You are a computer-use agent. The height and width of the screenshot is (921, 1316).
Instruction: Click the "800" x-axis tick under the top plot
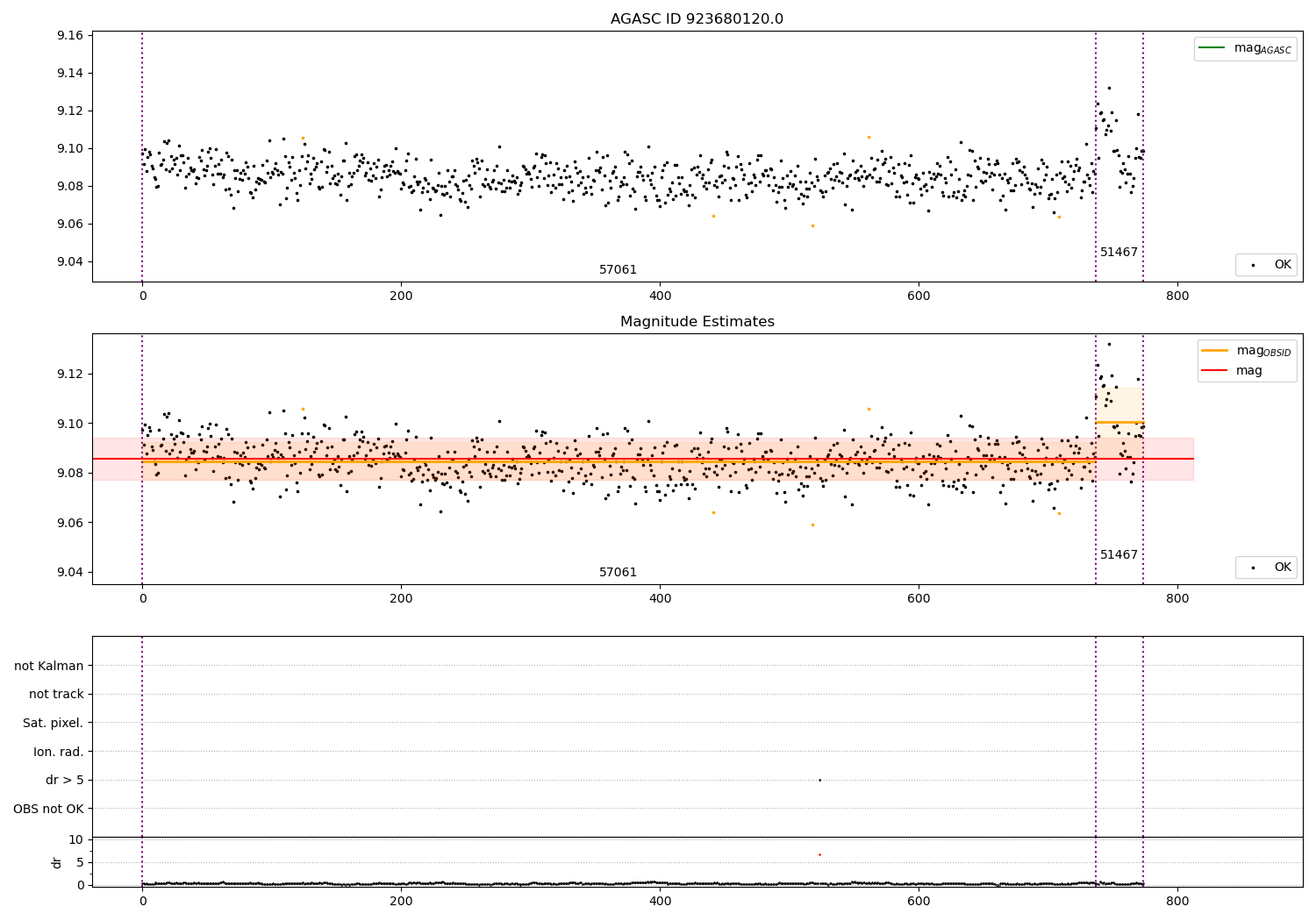point(1177,296)
